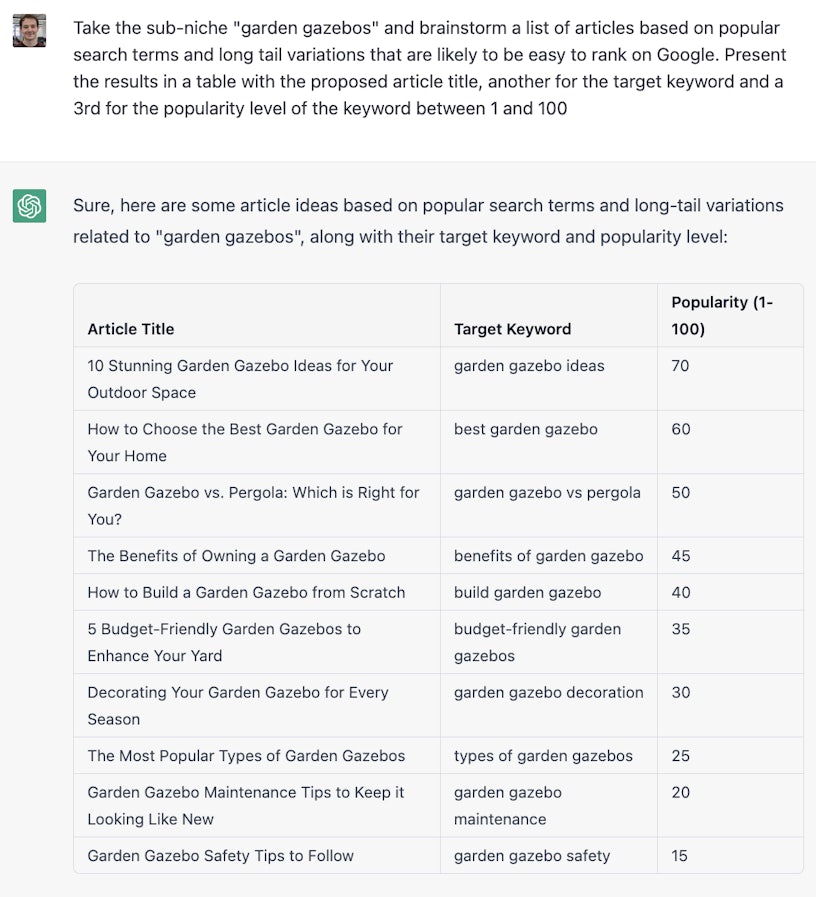Click the assistant's intro sentence beginning "Sure"

pos(428,221)
